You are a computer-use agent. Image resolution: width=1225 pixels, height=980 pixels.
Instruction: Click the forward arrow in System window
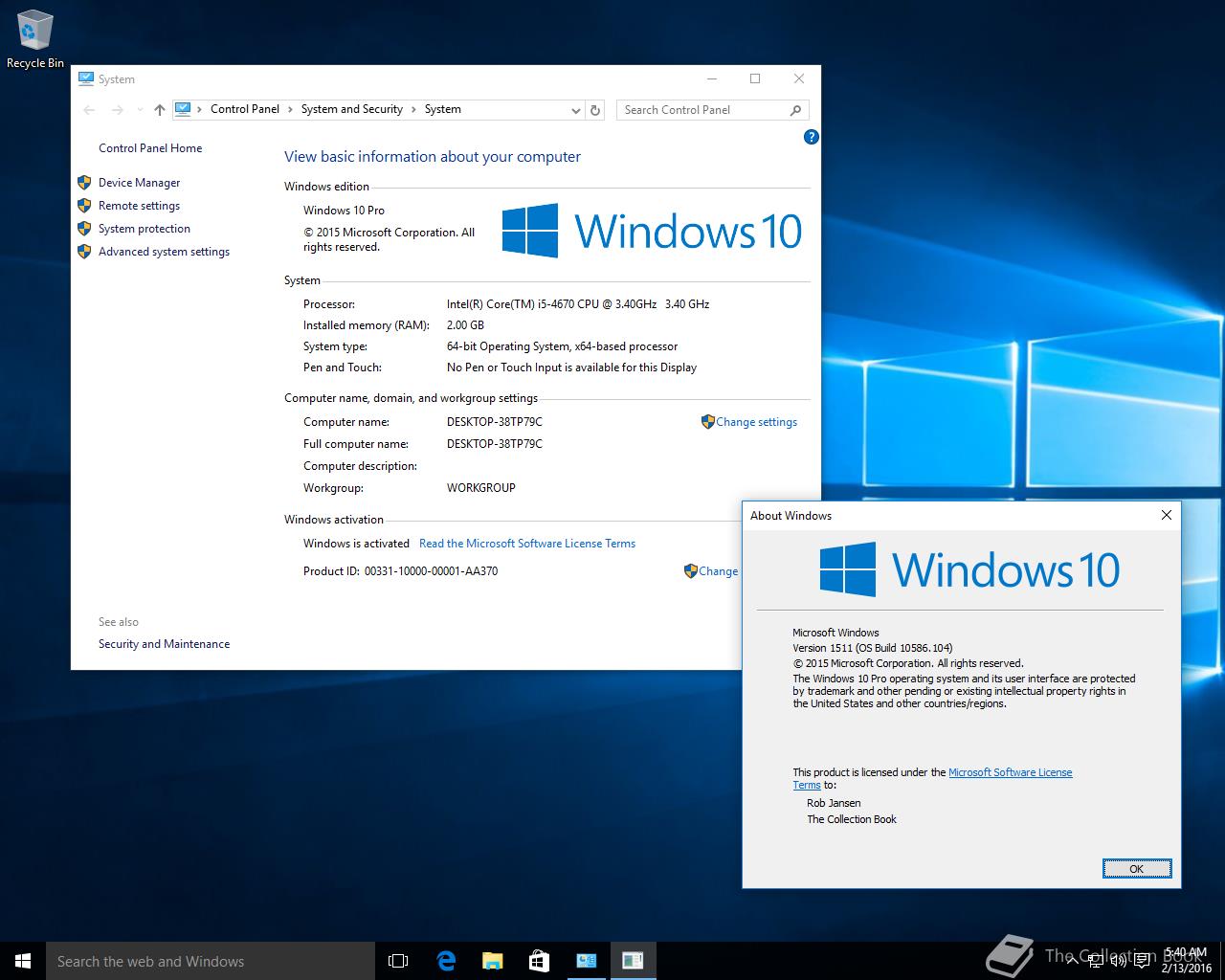pyautogui.click(x=118, y=110)
